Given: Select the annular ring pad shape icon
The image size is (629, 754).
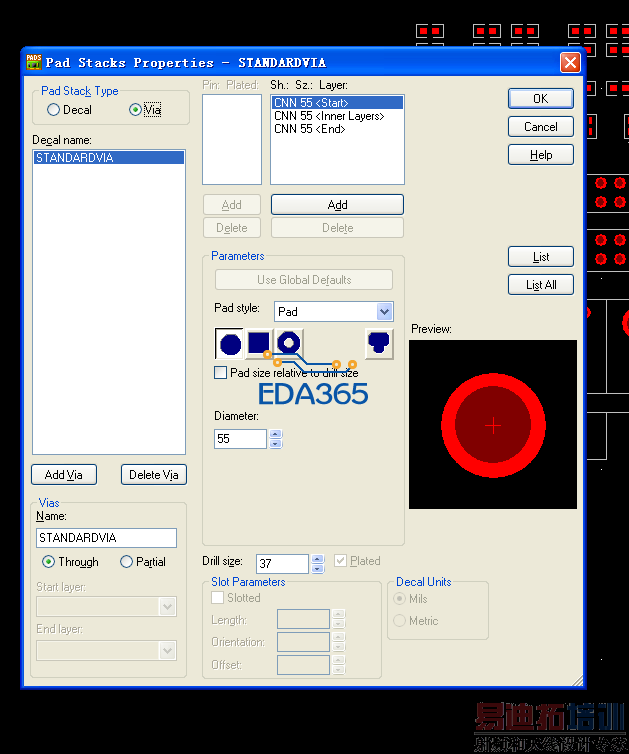Looking at the screenshot, I should pyautogui.click(x=289, y=344).
